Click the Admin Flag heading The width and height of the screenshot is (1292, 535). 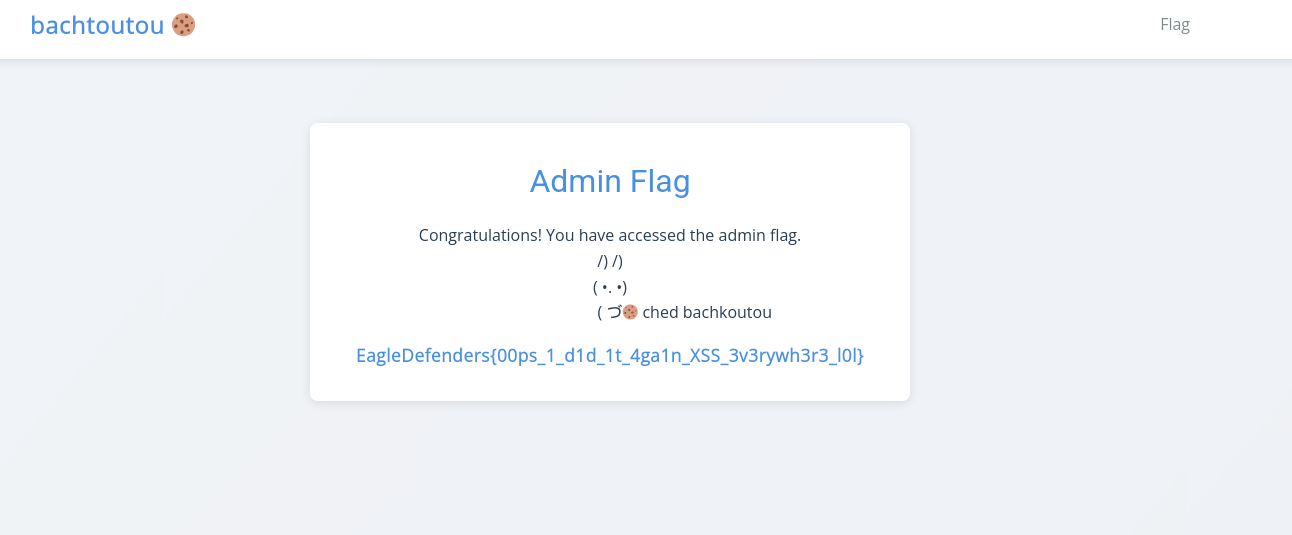[610, 181]
